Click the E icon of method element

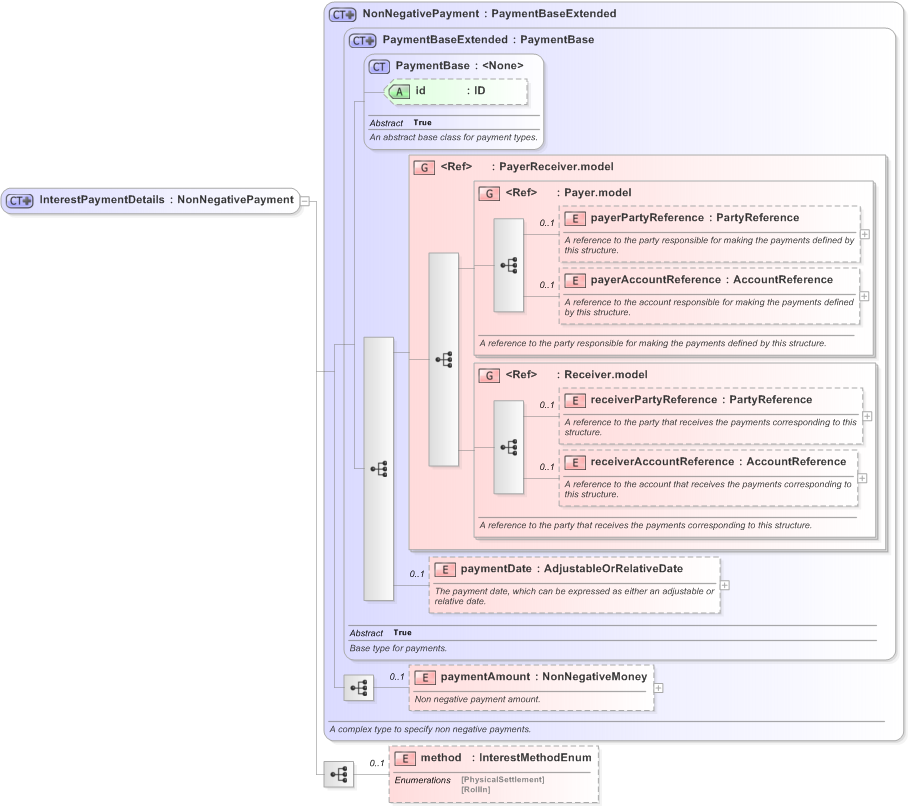[405, 758]
